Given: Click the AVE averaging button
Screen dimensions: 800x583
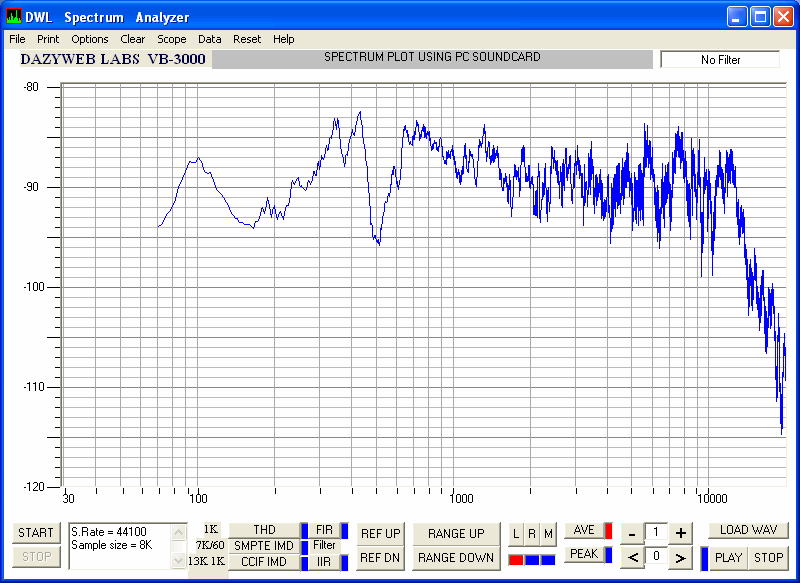Looking at the screenshot, I should click(584, 530).
